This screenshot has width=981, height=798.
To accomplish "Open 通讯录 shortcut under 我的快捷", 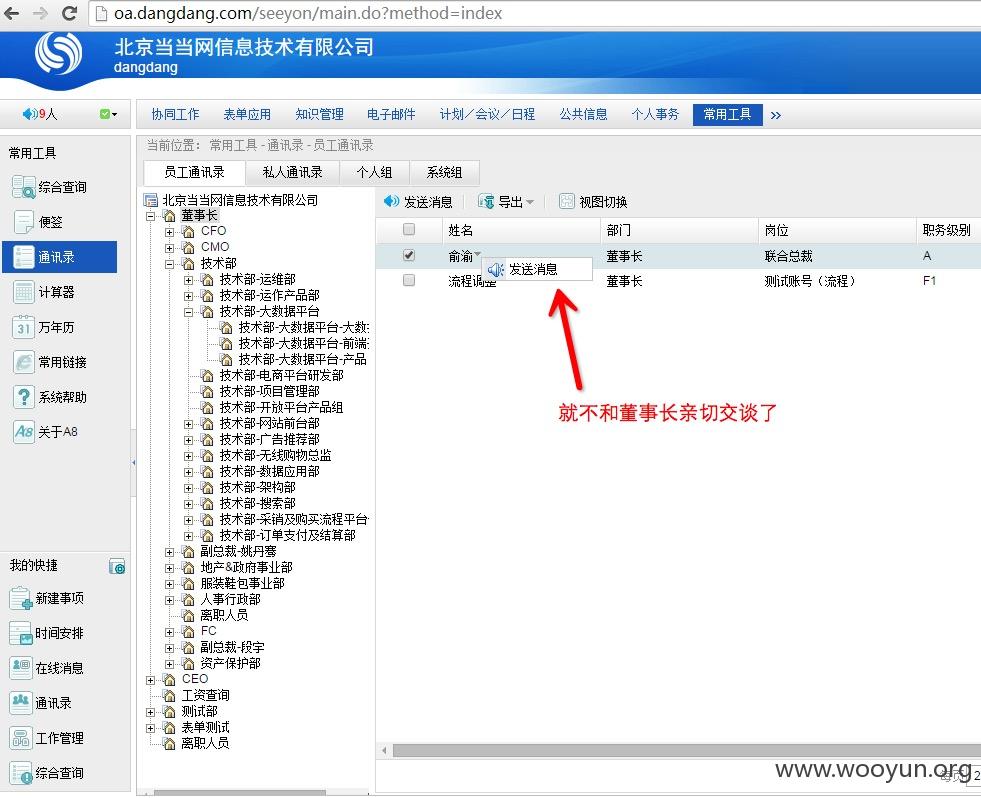I will coord(41,703).
